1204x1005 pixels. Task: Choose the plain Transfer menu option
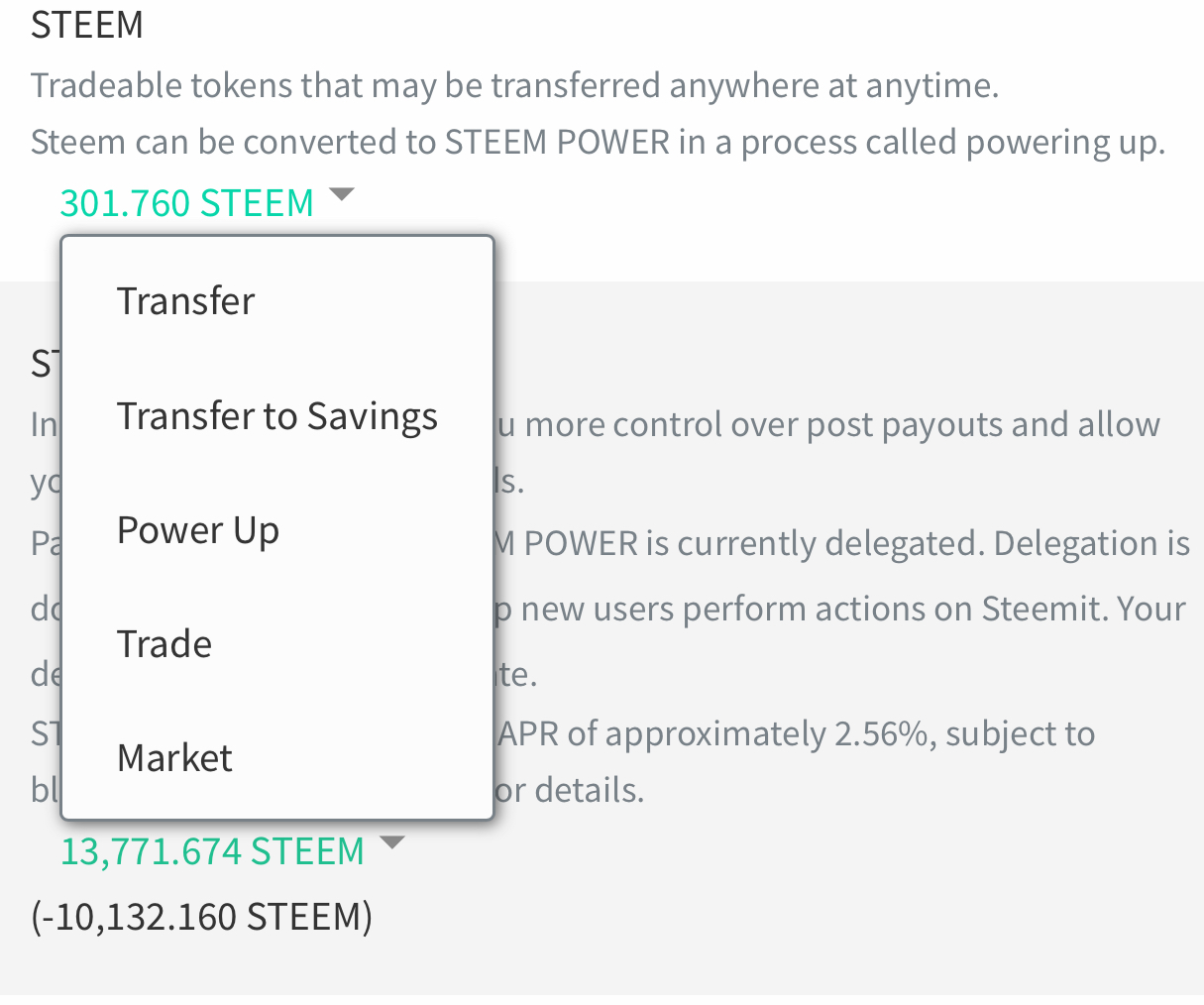click(x=185, y=301)
